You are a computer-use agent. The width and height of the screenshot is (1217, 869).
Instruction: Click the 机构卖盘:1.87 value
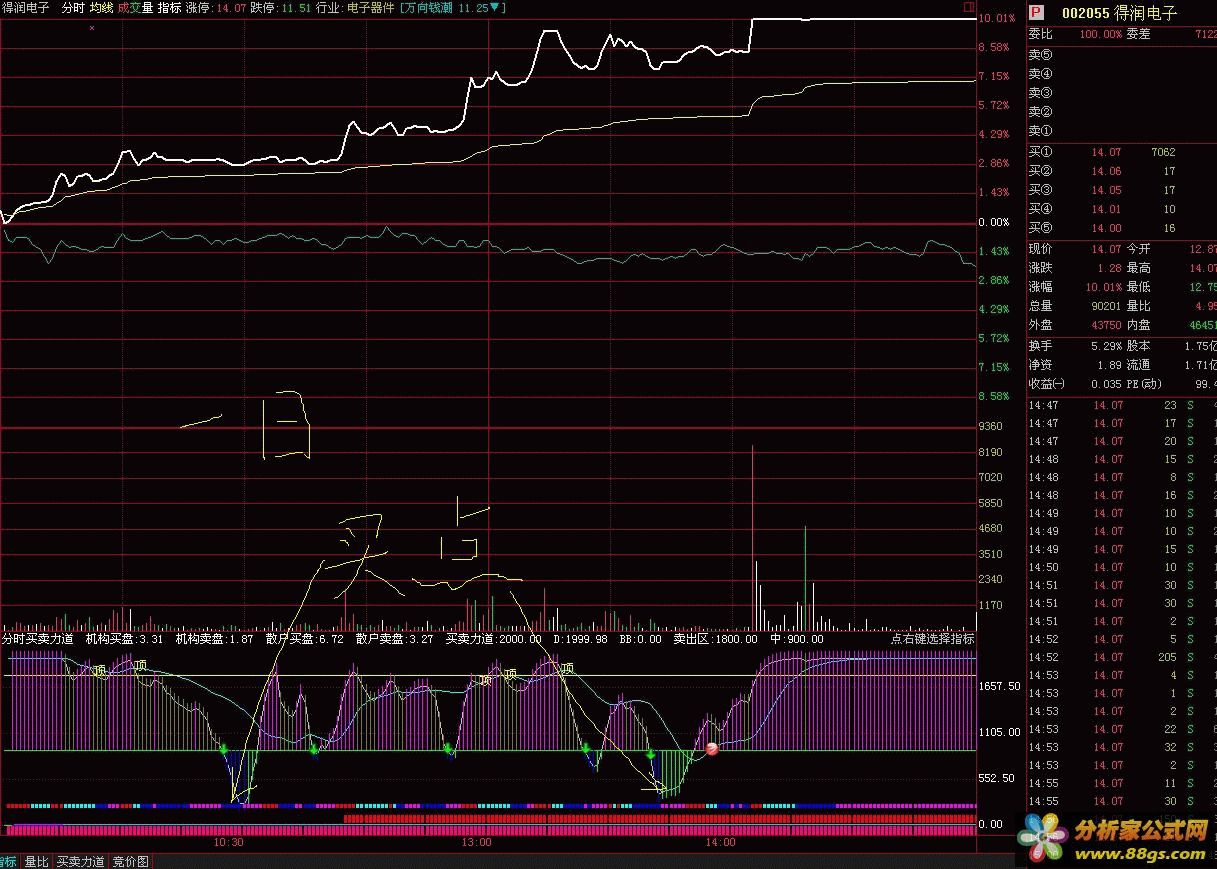[214, 638]
